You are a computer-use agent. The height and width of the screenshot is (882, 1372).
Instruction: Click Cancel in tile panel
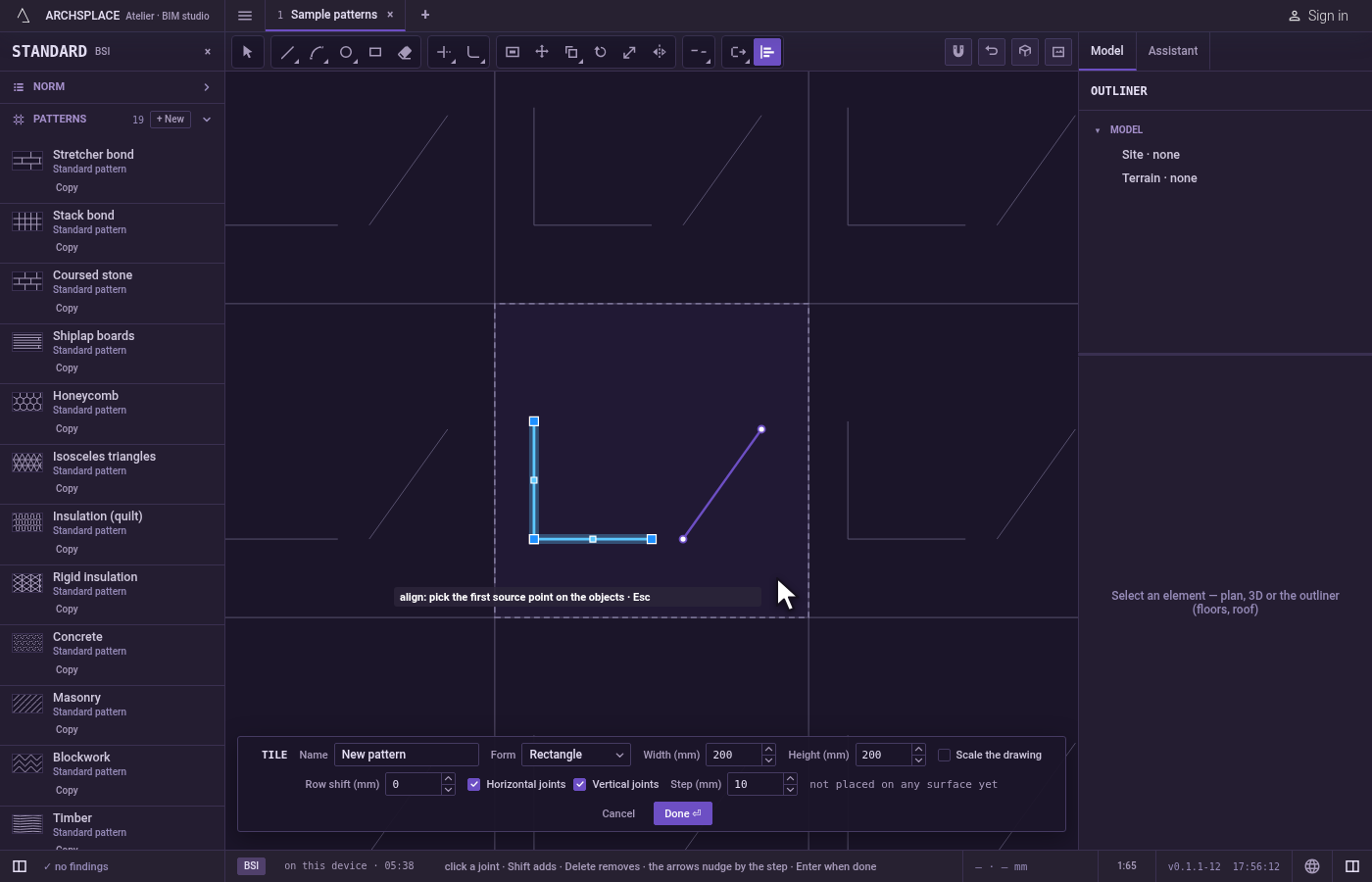[x=618, y=813]
